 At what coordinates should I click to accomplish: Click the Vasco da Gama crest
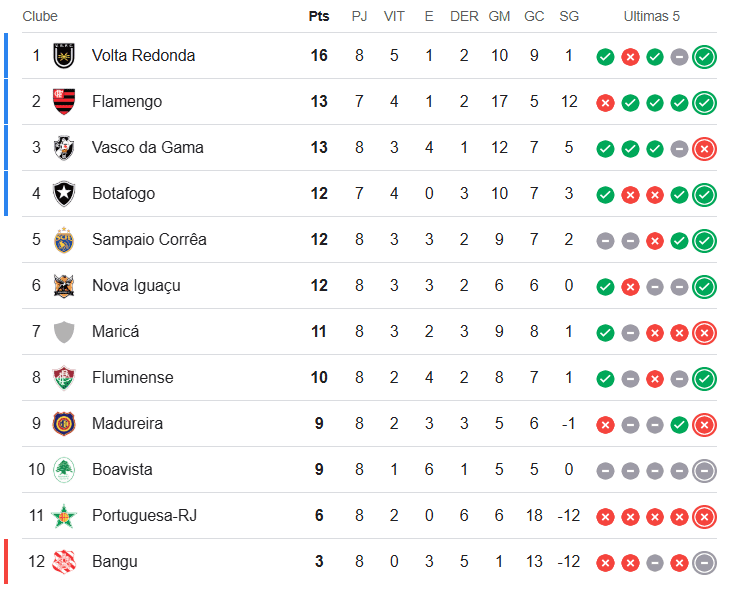[x=64, y=148]
